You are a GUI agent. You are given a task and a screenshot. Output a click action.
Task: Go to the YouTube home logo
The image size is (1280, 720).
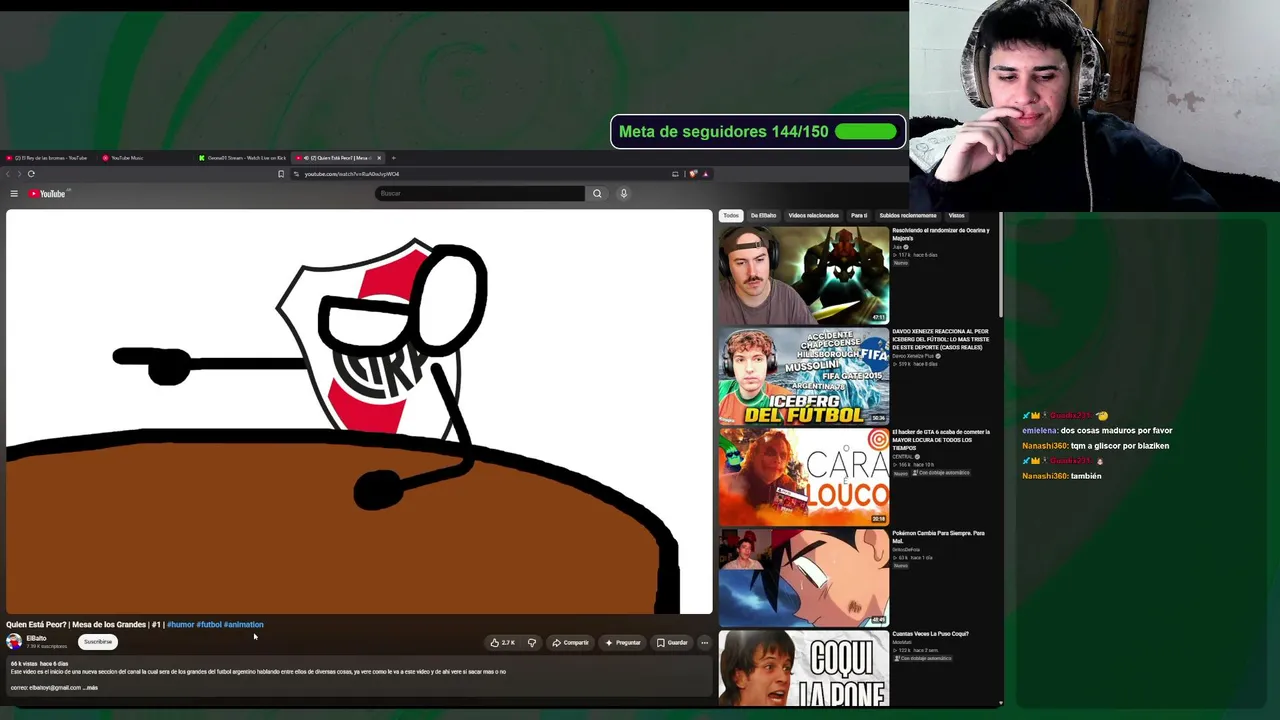point(48,194)
